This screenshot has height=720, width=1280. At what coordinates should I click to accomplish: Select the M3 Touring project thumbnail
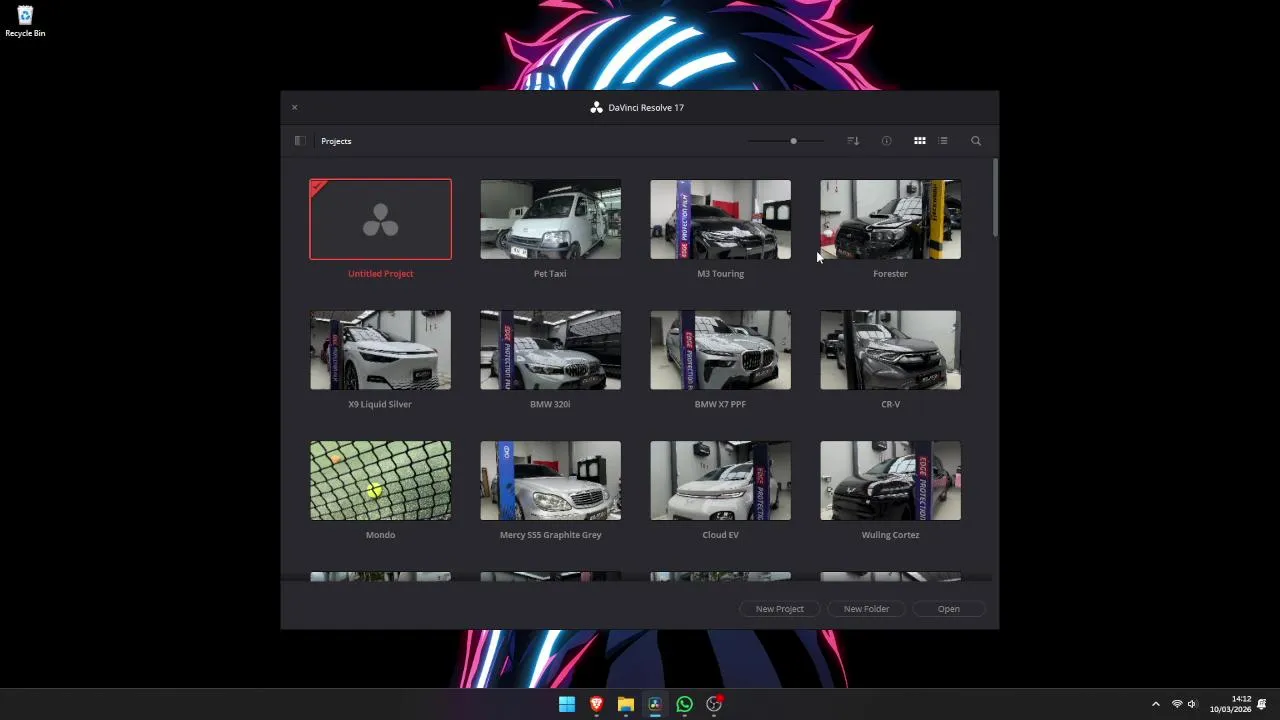point(720,219)
